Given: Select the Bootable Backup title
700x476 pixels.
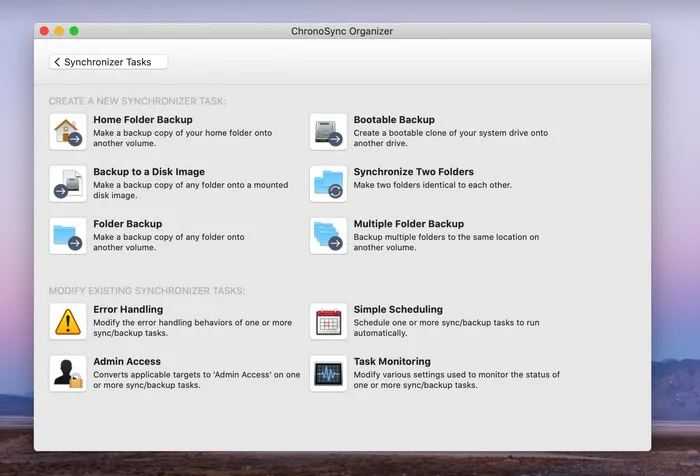Looking at the screenshot, I should pos(394,120).
